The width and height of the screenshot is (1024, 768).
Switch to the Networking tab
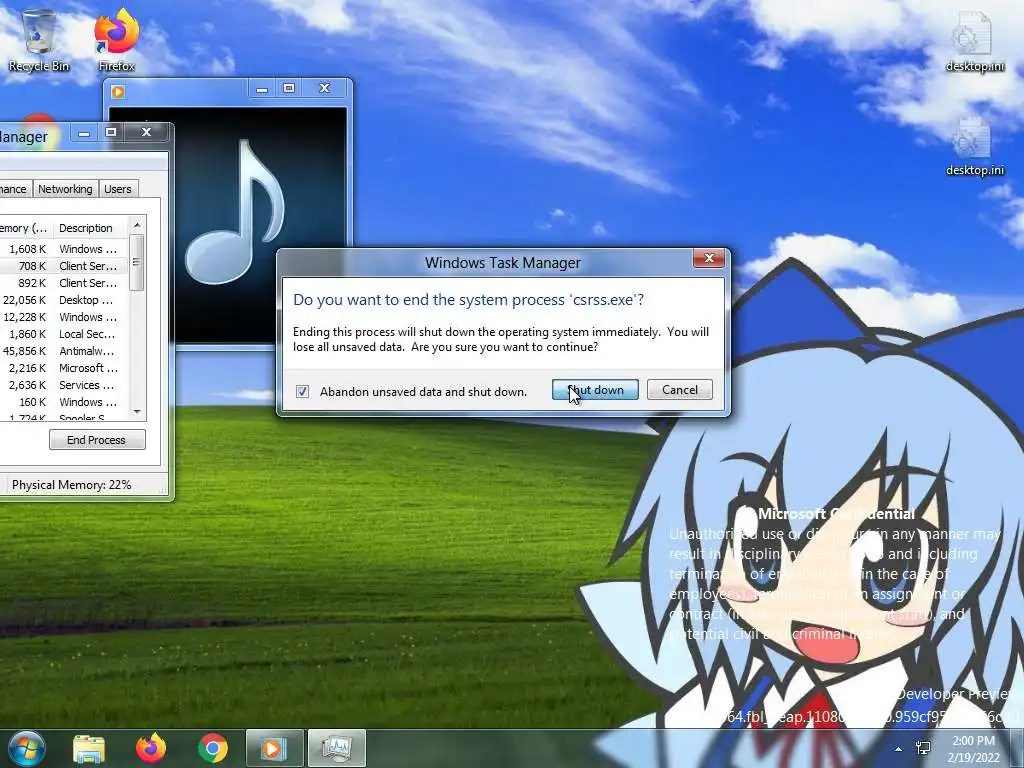click(65, 189)
